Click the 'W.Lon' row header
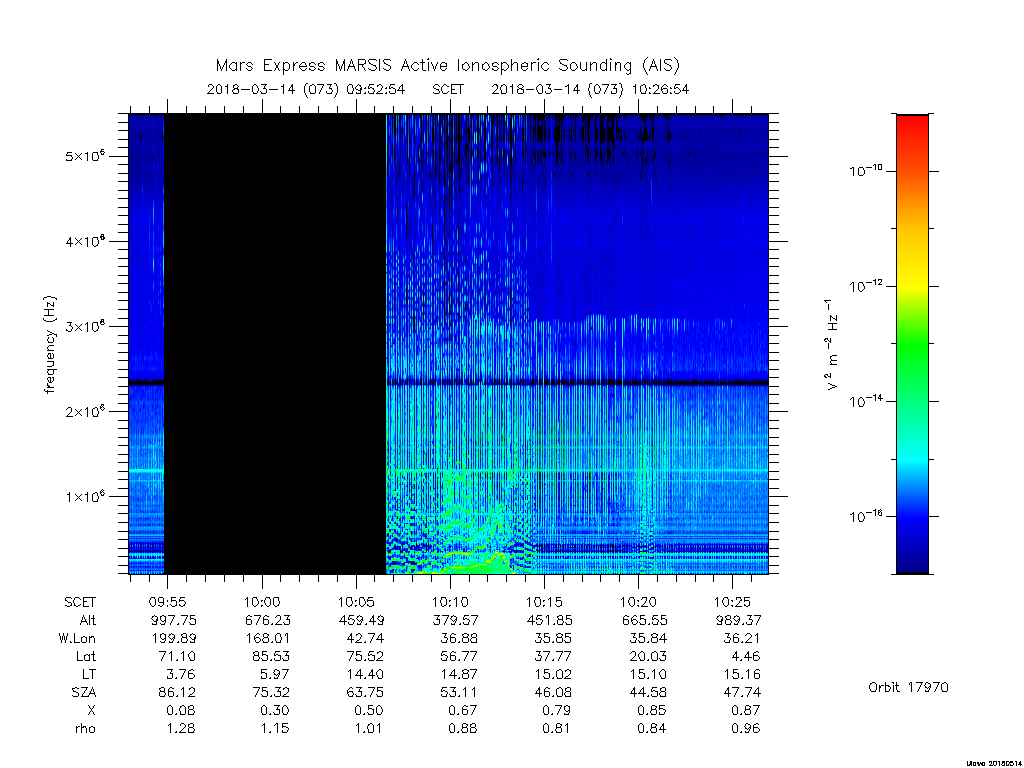This screenshot has height=768, width=1024. pos(77,638)
